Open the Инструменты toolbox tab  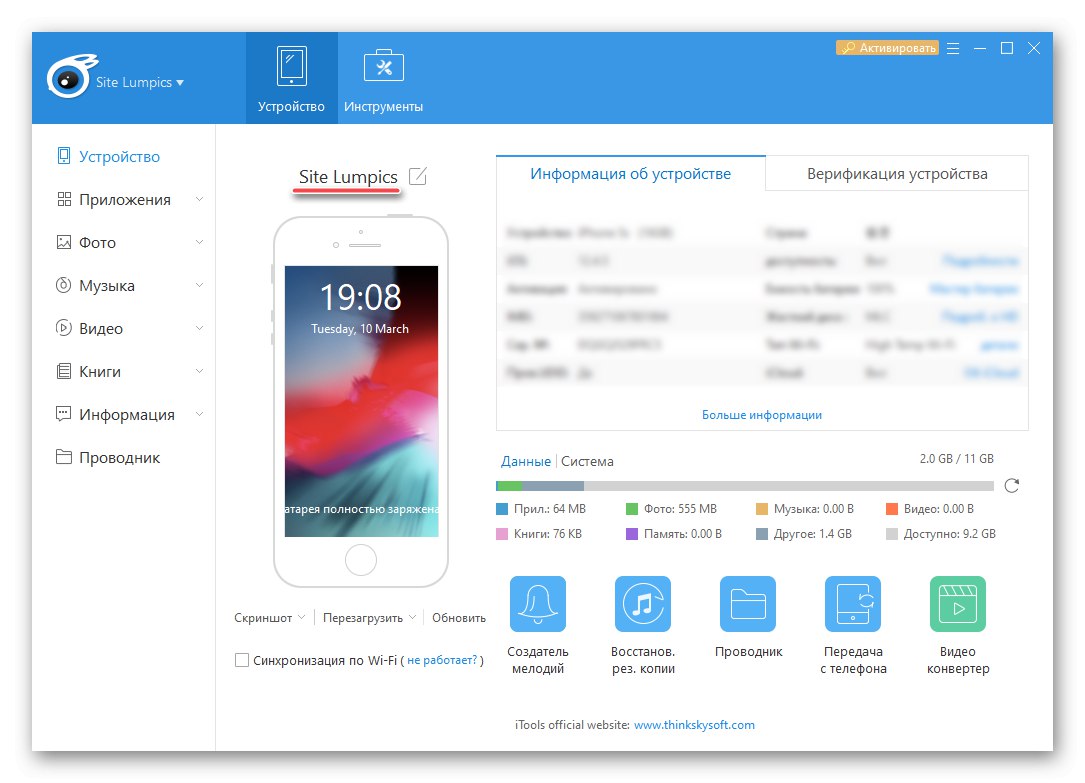(x=383, y=78)
